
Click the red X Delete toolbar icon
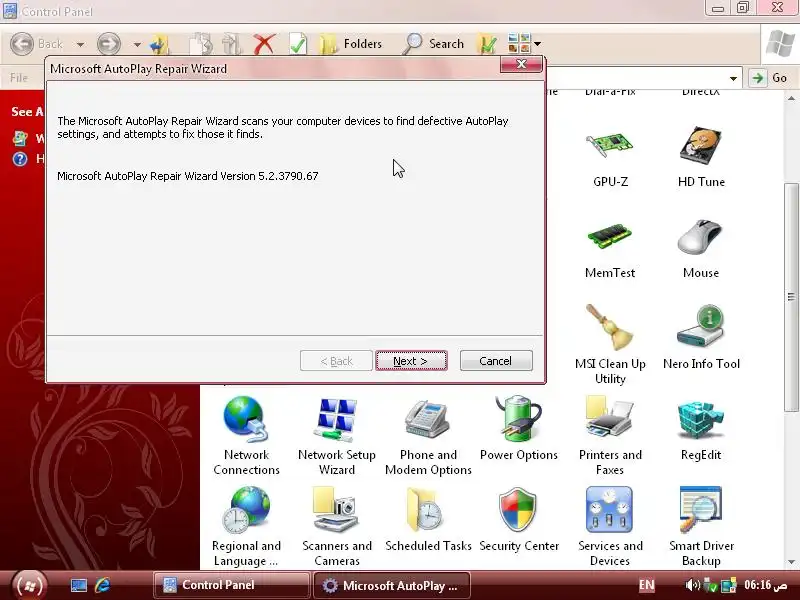264,44
